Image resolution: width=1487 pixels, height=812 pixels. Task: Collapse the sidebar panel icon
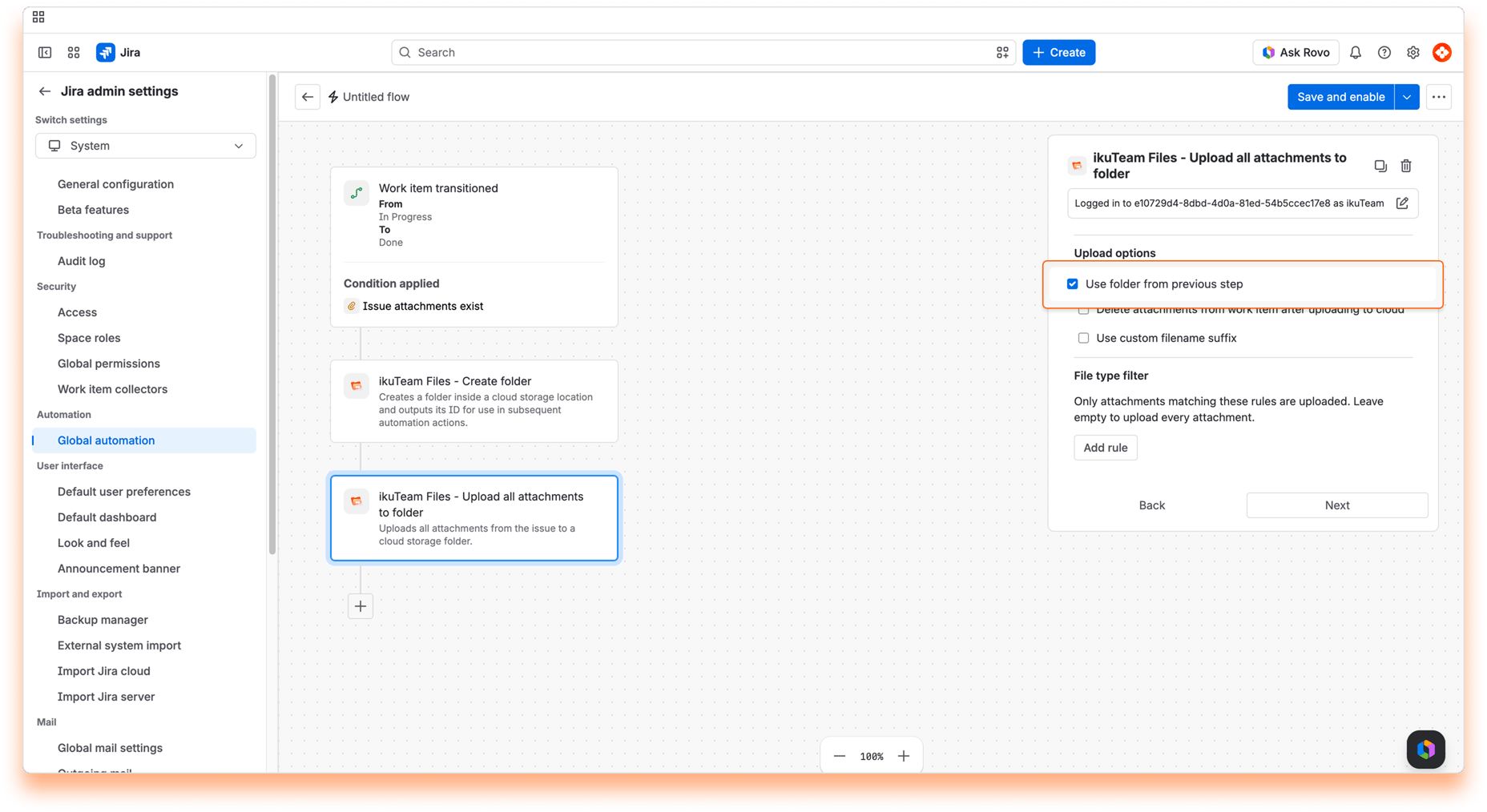click(45, 52)
